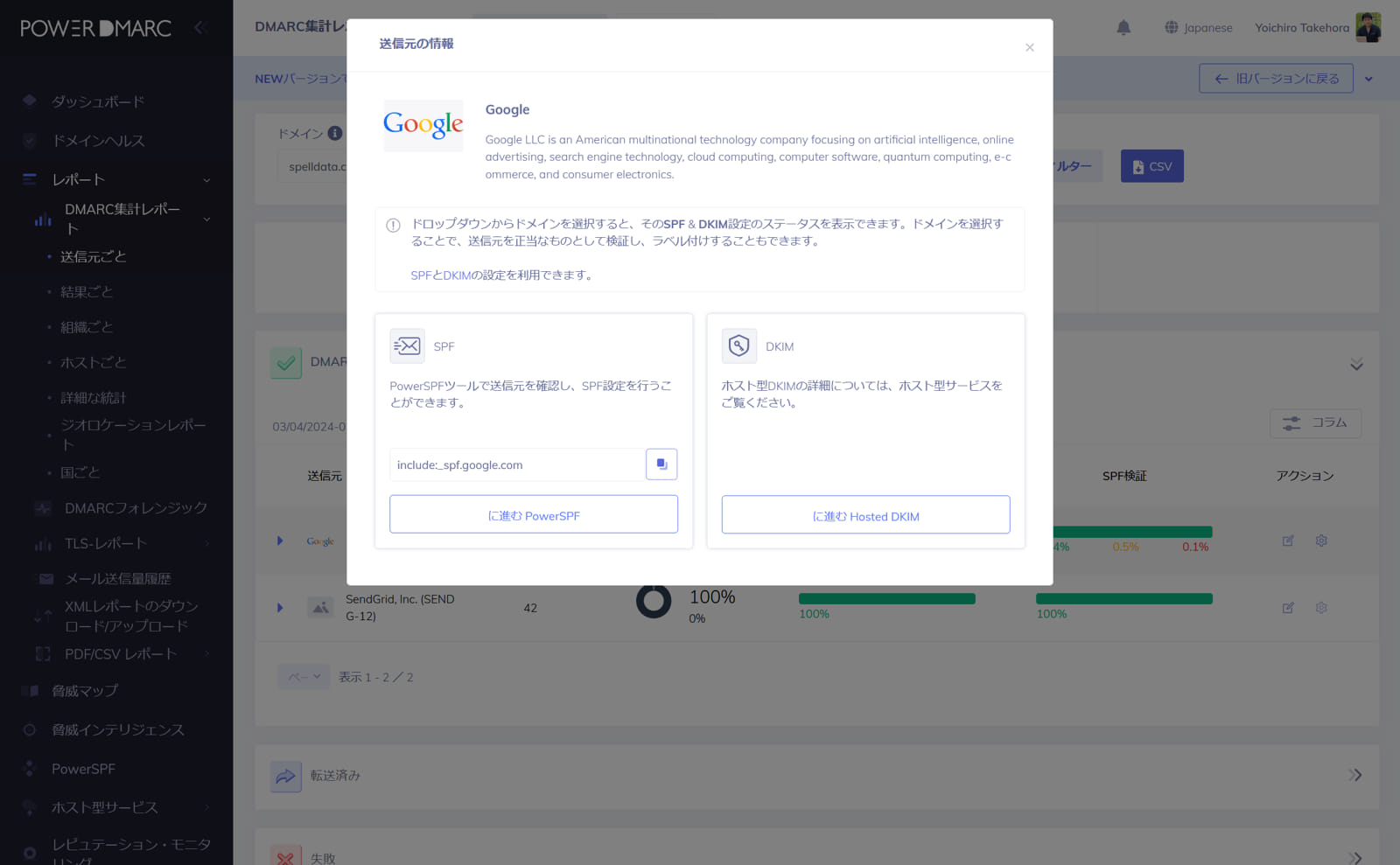Click the Google logo thumbnail in dialog
Image resolution: width=1400 pixels, height=865 pixels.
pos(423,126)
